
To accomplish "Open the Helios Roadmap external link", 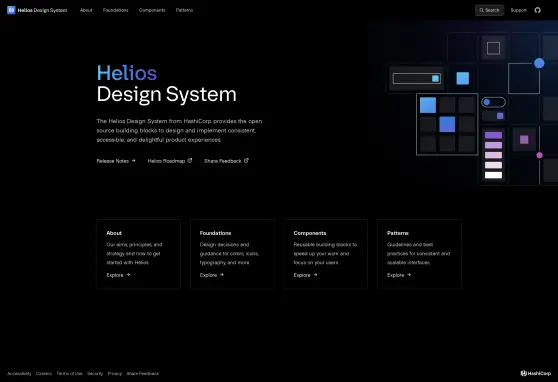I will point(170,161).
